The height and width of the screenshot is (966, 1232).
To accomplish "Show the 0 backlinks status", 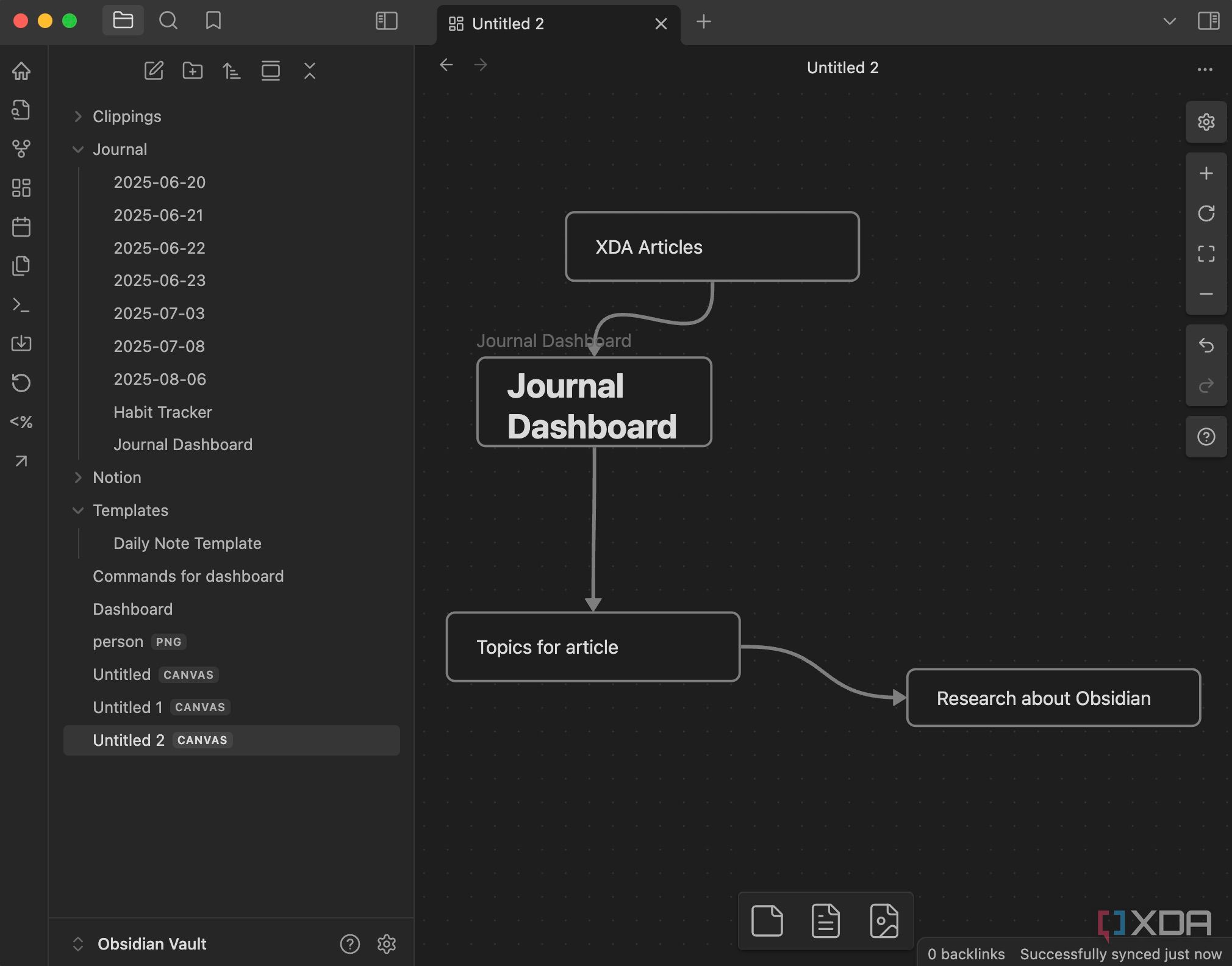I will (966, 954).
